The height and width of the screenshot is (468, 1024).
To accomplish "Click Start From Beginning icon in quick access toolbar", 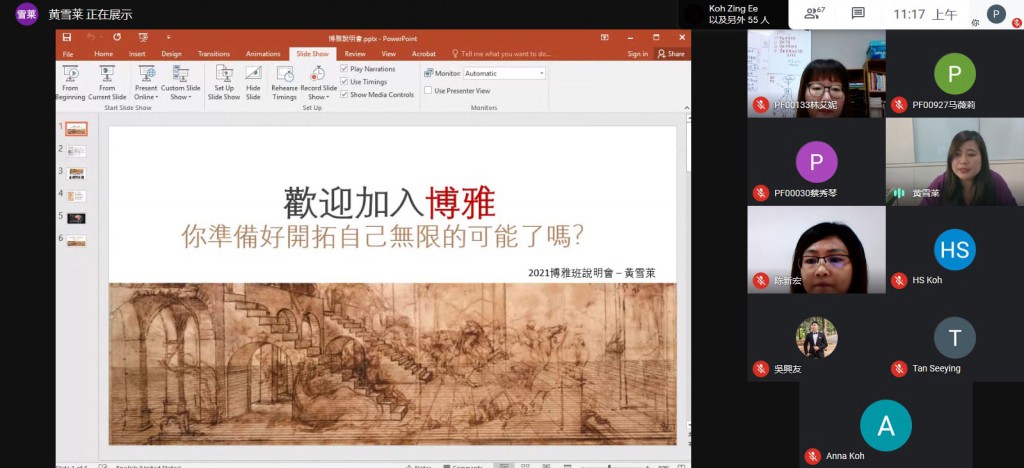I will click(143, 38).
